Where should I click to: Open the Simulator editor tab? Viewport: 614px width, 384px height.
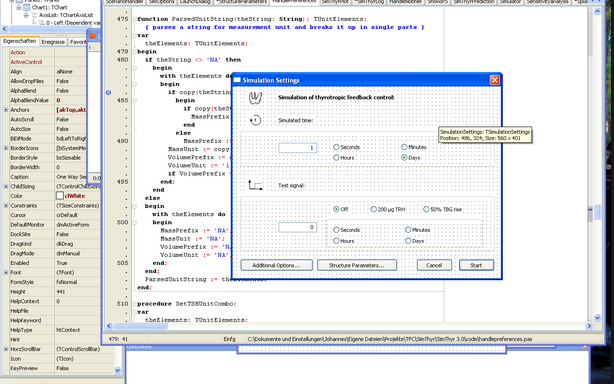point(510,2)
